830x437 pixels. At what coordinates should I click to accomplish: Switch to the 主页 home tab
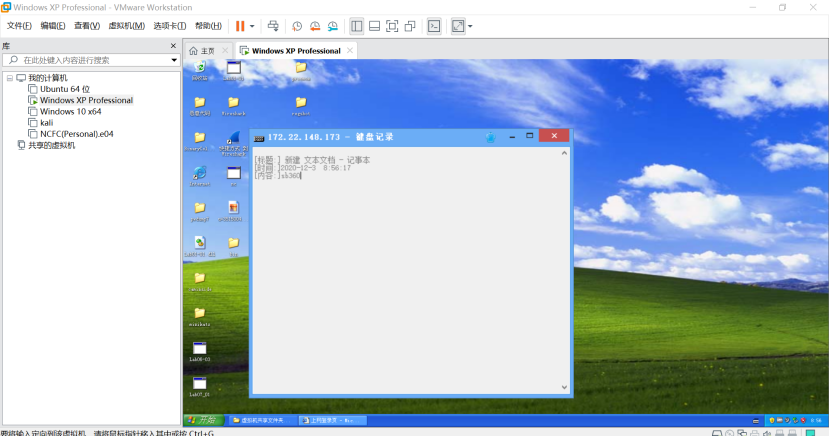pos(203,51)
